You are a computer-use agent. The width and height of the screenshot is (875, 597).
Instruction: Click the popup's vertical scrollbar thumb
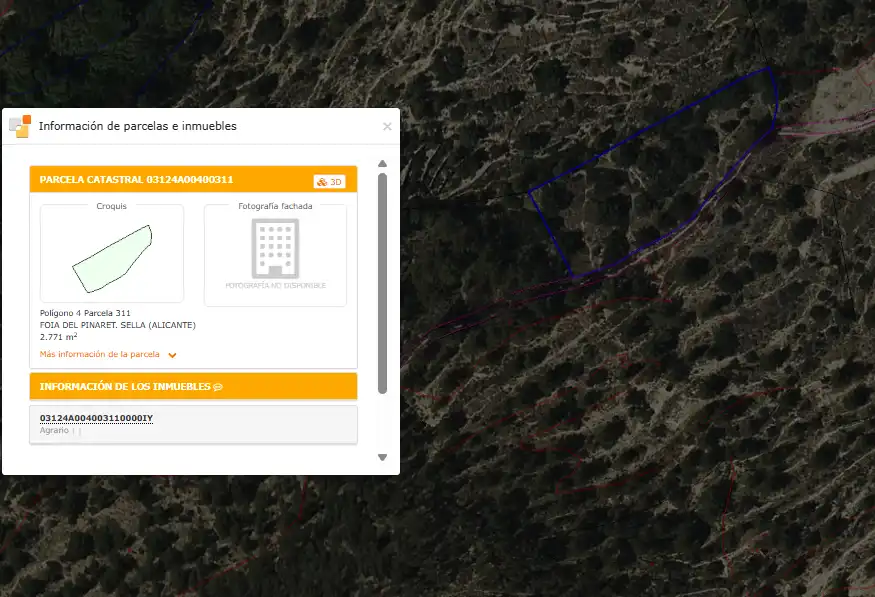tap(382, 283)
